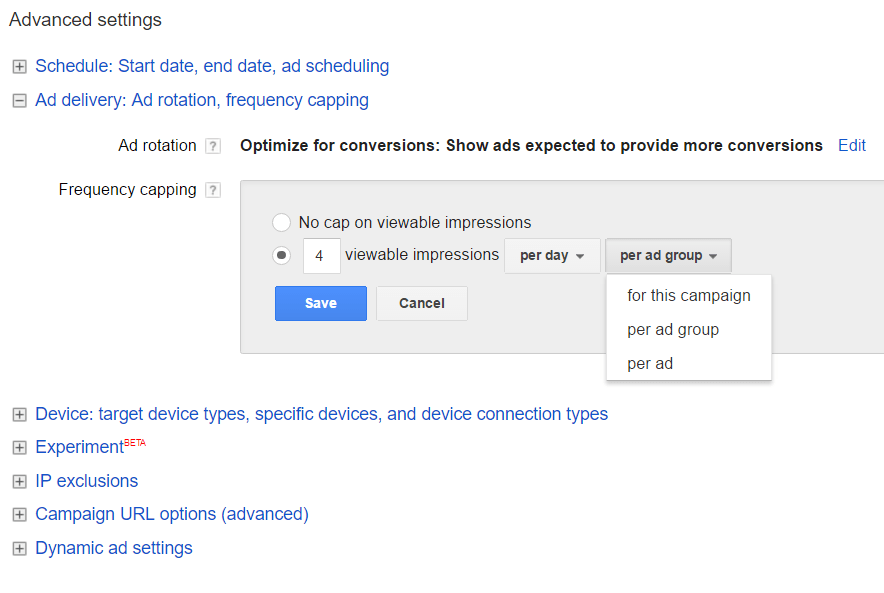This screenshot has width=884, height=593.
Task: Expand the Experiment section
Action: (19, 447)
